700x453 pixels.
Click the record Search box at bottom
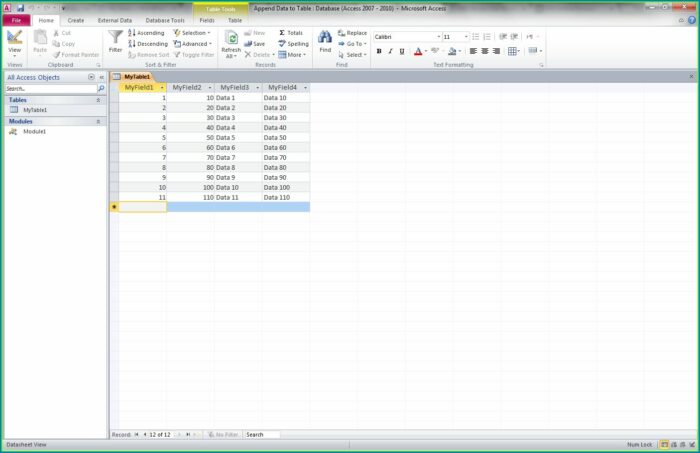click(x=262, y=434)
